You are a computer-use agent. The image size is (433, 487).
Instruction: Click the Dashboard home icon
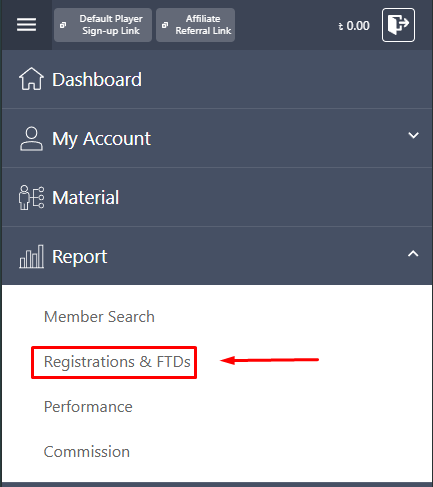31,79
